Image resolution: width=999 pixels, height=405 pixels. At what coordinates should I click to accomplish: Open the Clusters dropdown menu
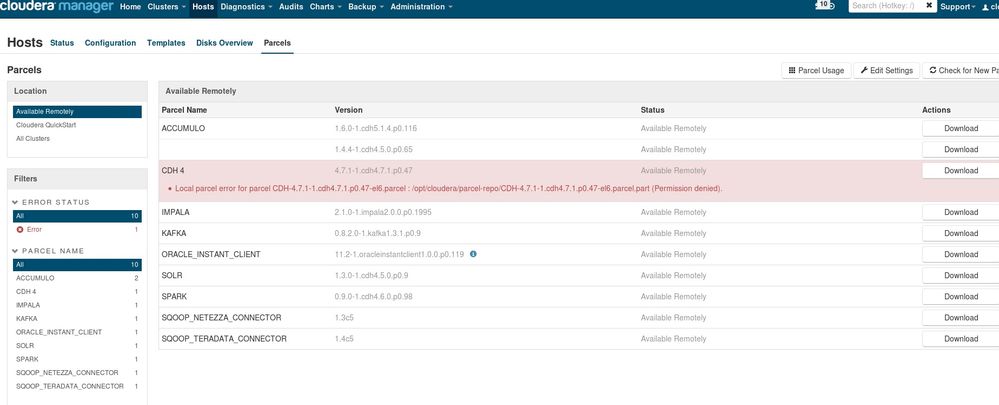[x=166, y=6]
